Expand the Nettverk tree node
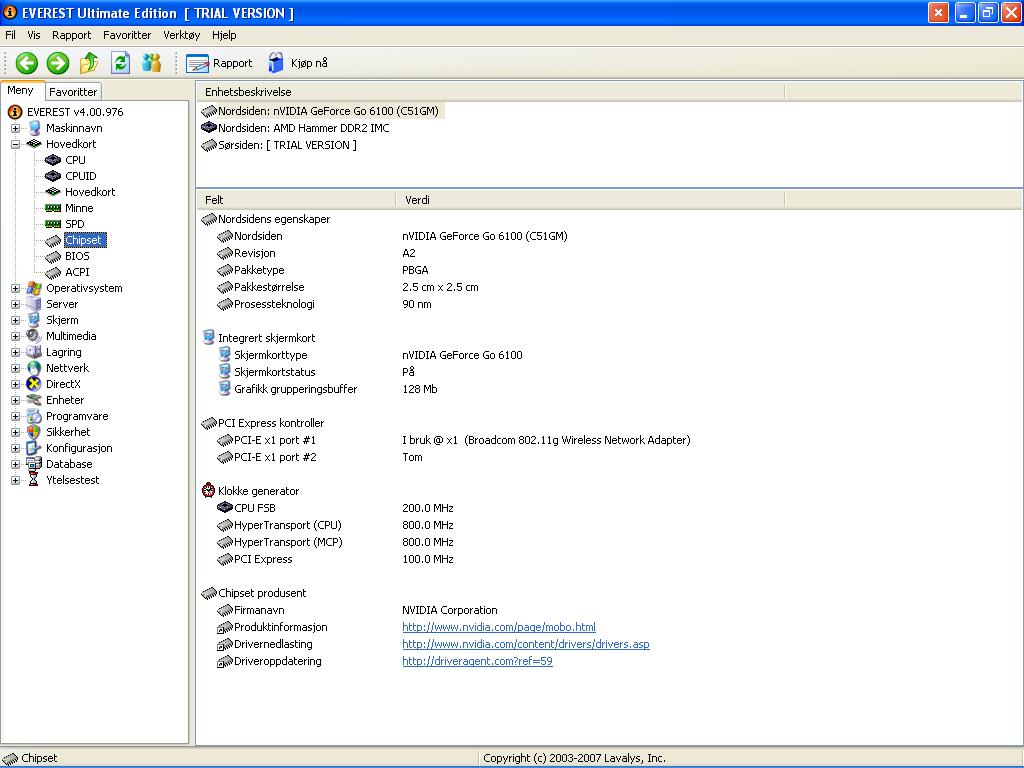 [15, 368]
